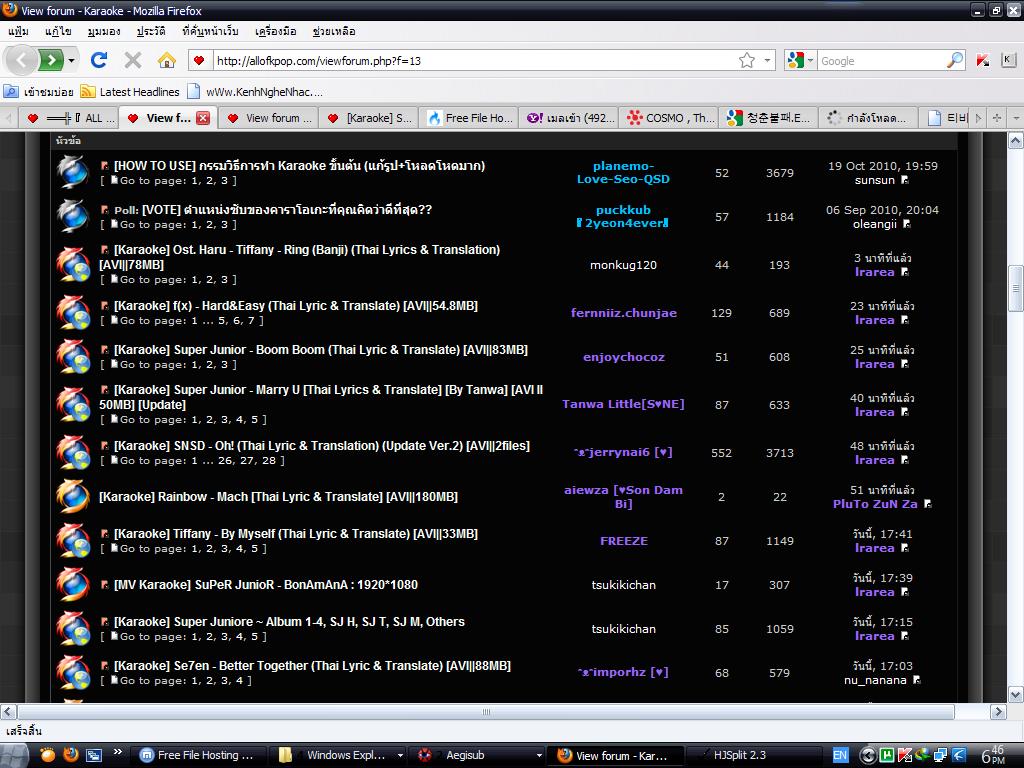Viewport: 1024px width, 768px height.
Task: Click the Firefox back navigation button
Action: pos(22,61)
